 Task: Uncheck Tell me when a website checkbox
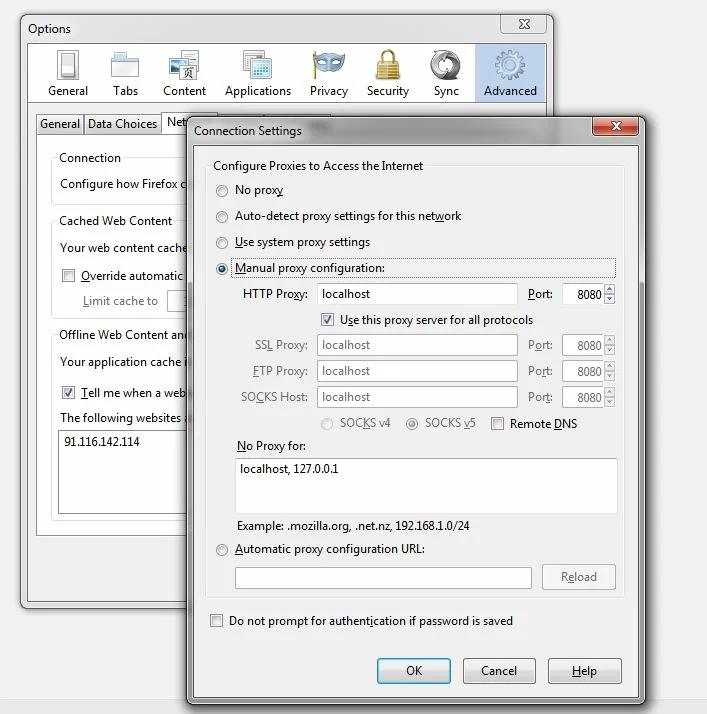pos(68,393)
